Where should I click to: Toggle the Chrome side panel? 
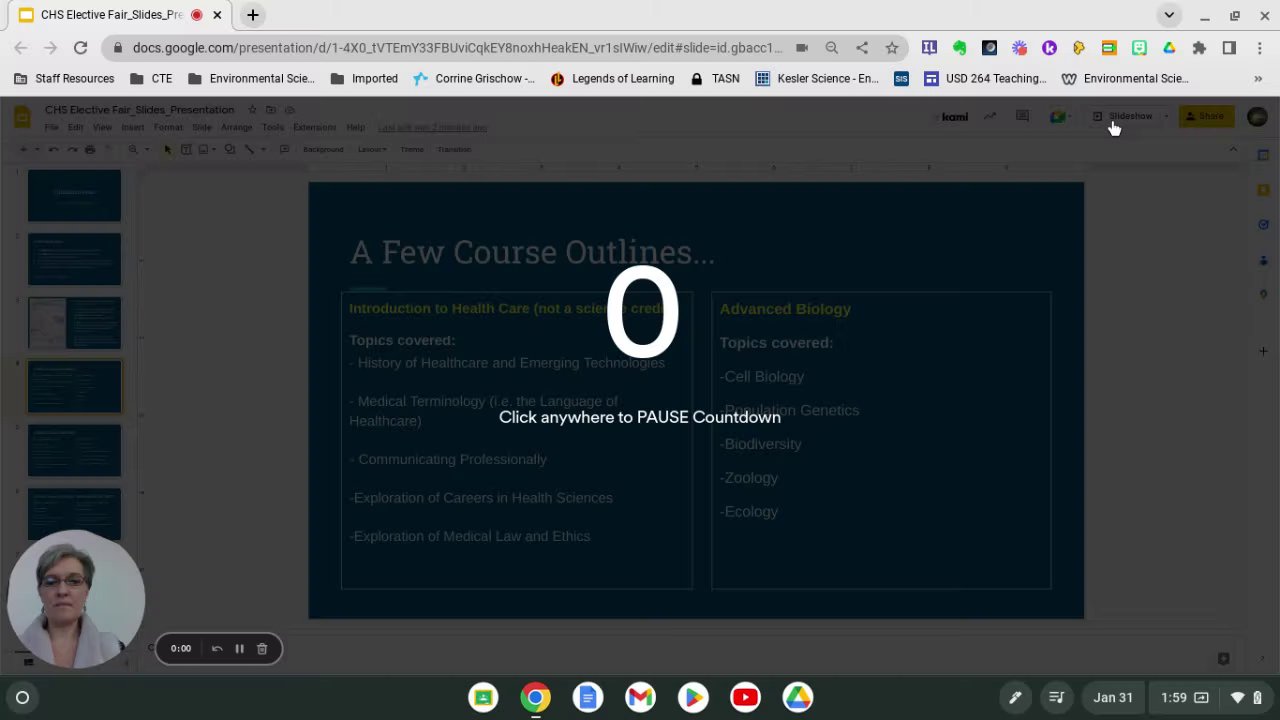[1229, 47]
